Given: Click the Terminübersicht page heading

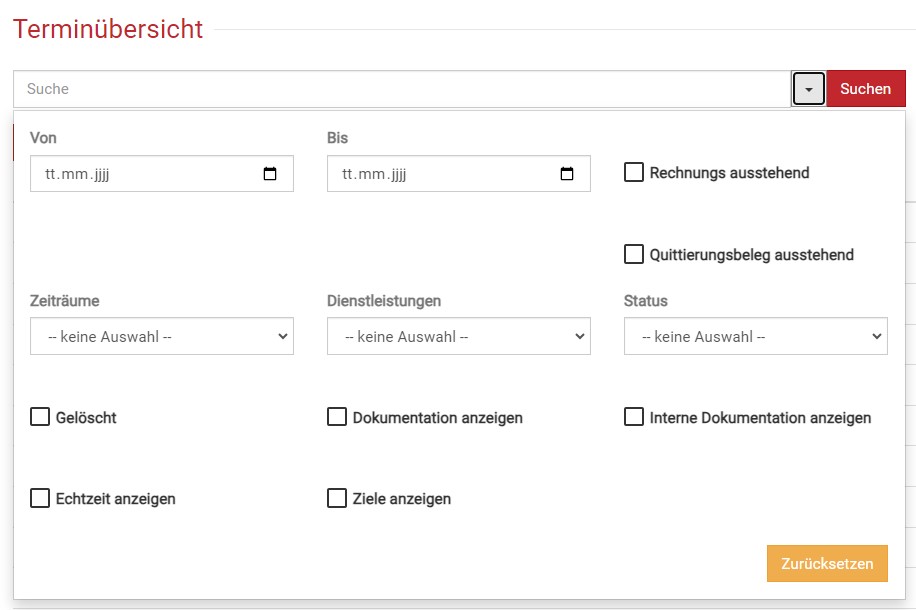Looking at the screenshot, I should pos(108,29).
